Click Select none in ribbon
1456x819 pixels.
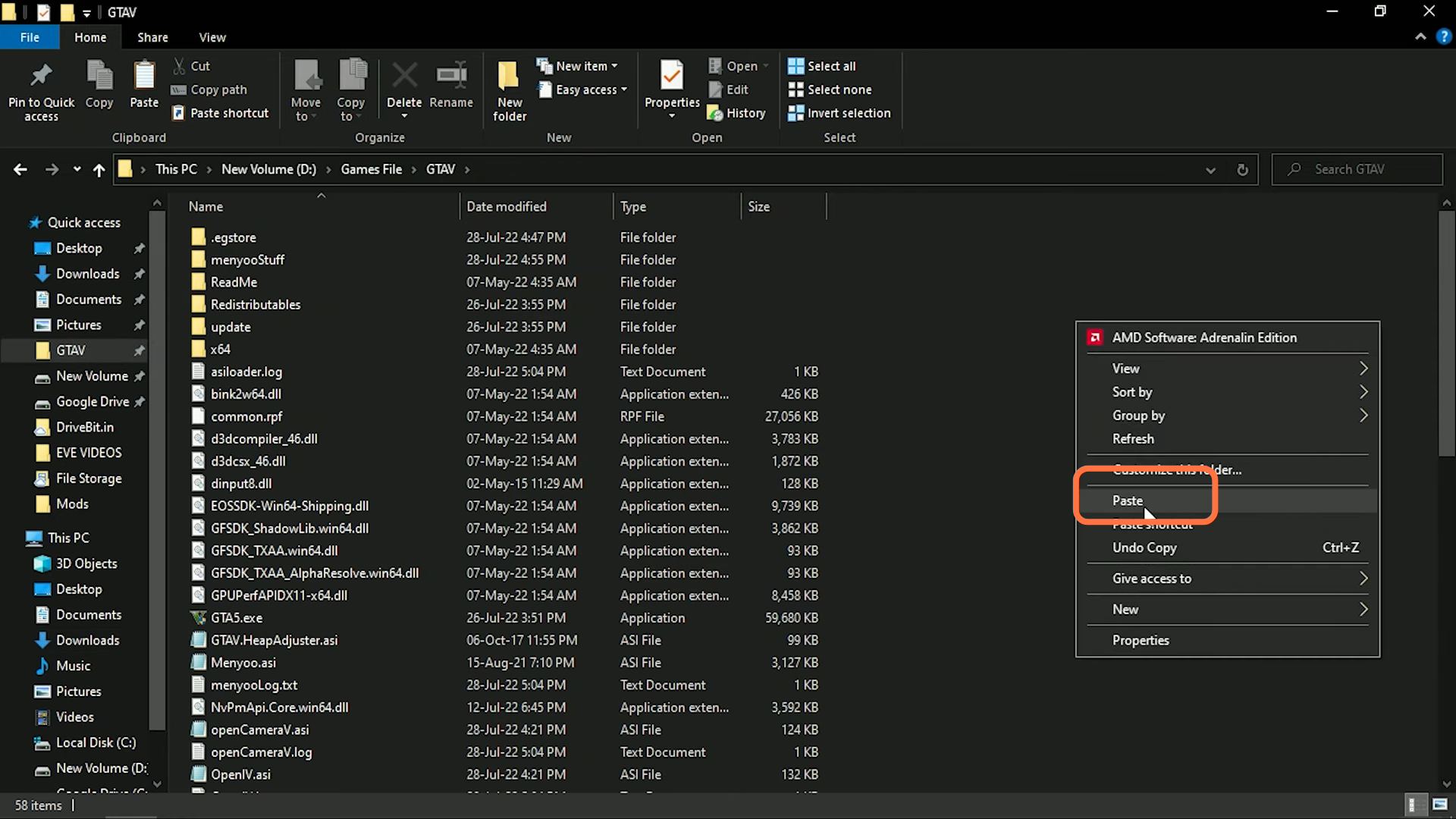pos(830,89)
